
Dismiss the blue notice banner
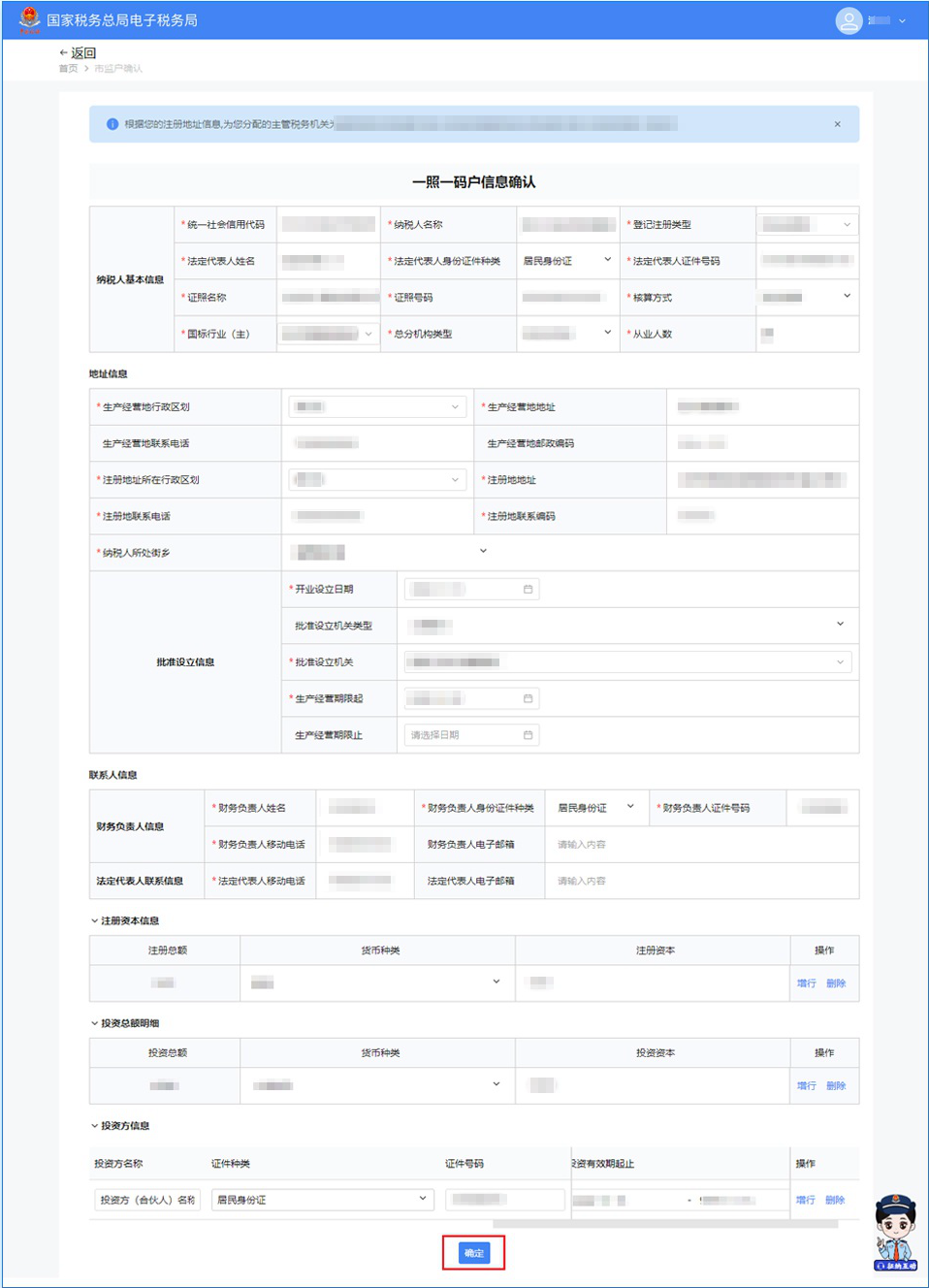837,124
